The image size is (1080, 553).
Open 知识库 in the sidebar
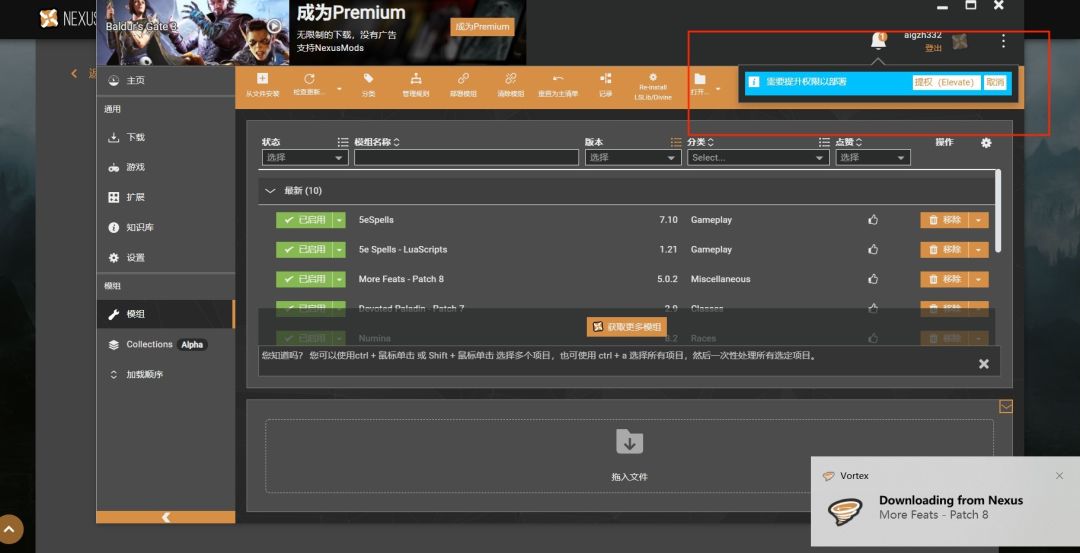(x=166, y=227)
